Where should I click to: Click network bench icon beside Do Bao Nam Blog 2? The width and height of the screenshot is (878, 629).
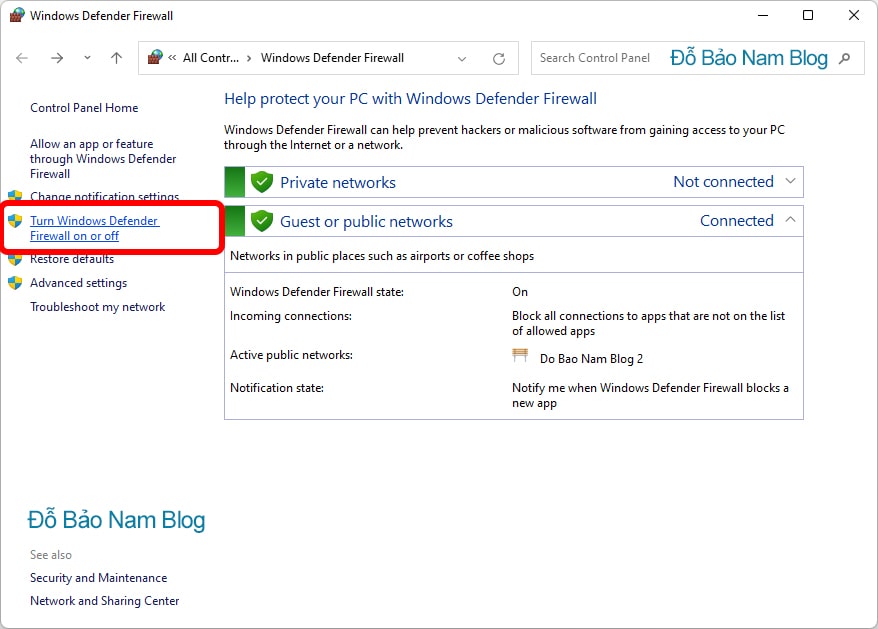[520, 356]
